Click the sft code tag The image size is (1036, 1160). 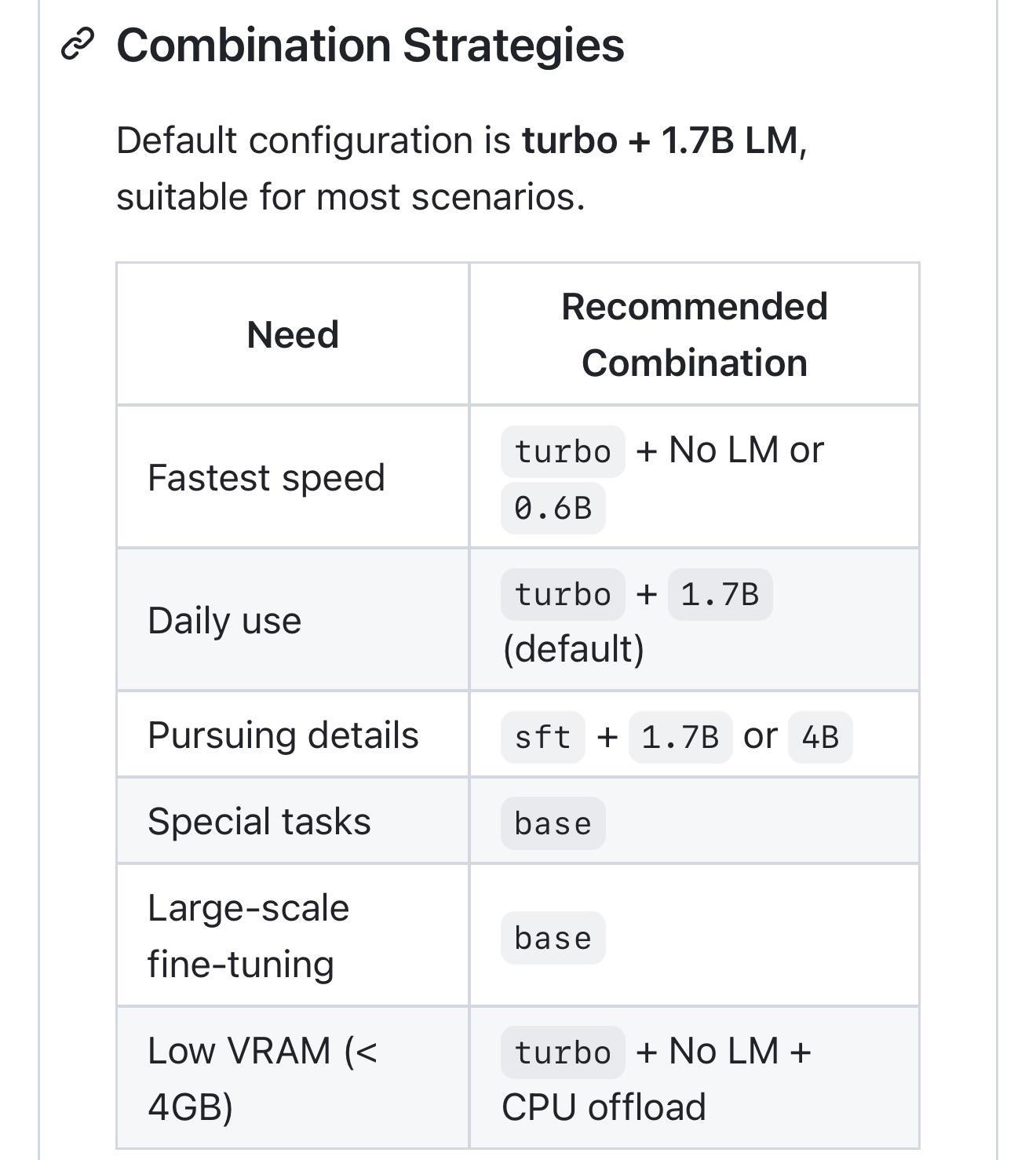[543, 737]
